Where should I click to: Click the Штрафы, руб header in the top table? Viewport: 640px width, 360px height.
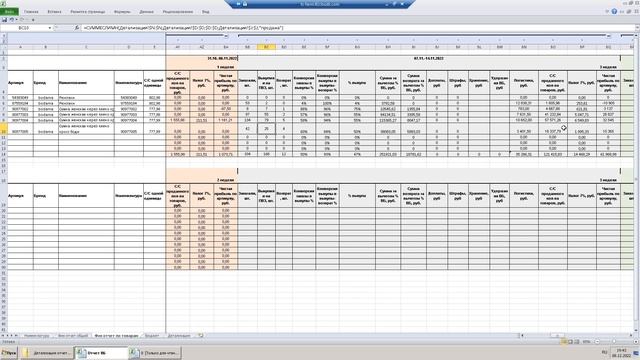point(458,82)
